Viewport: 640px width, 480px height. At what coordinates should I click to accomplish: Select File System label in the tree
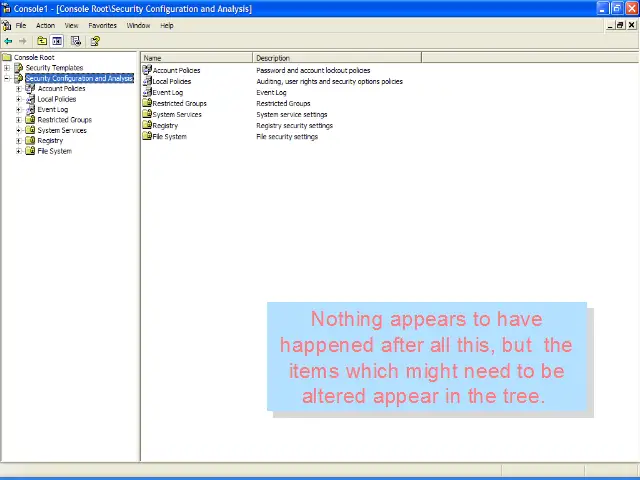55,151
